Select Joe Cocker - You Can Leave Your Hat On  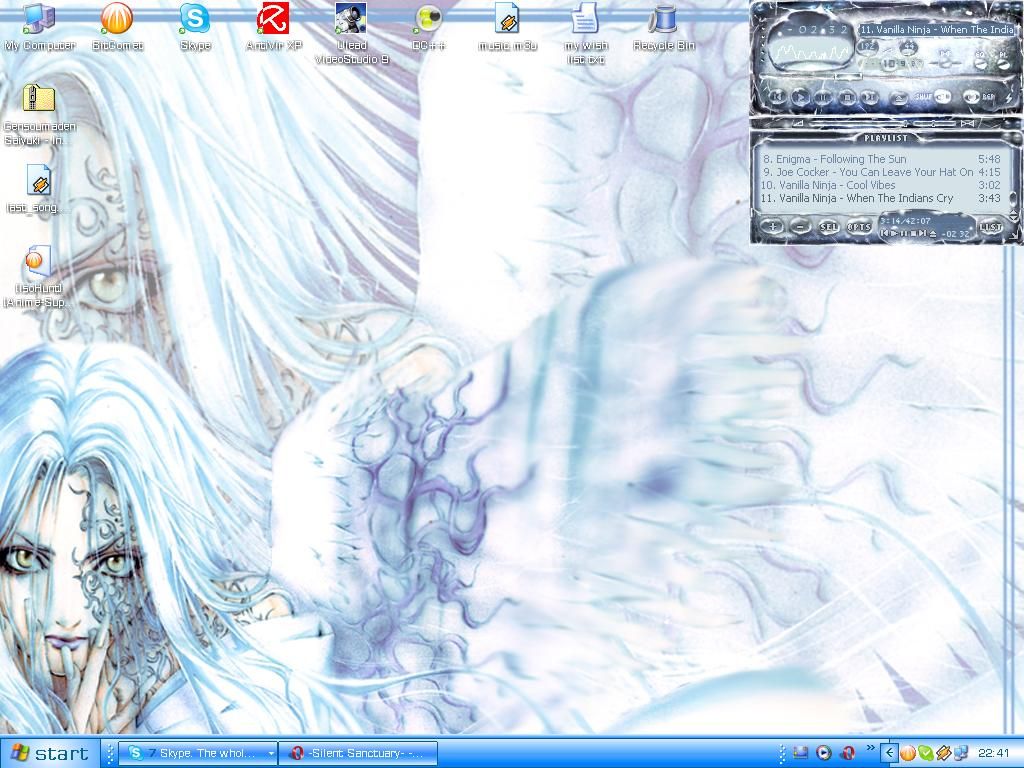(x=882, y=172)
